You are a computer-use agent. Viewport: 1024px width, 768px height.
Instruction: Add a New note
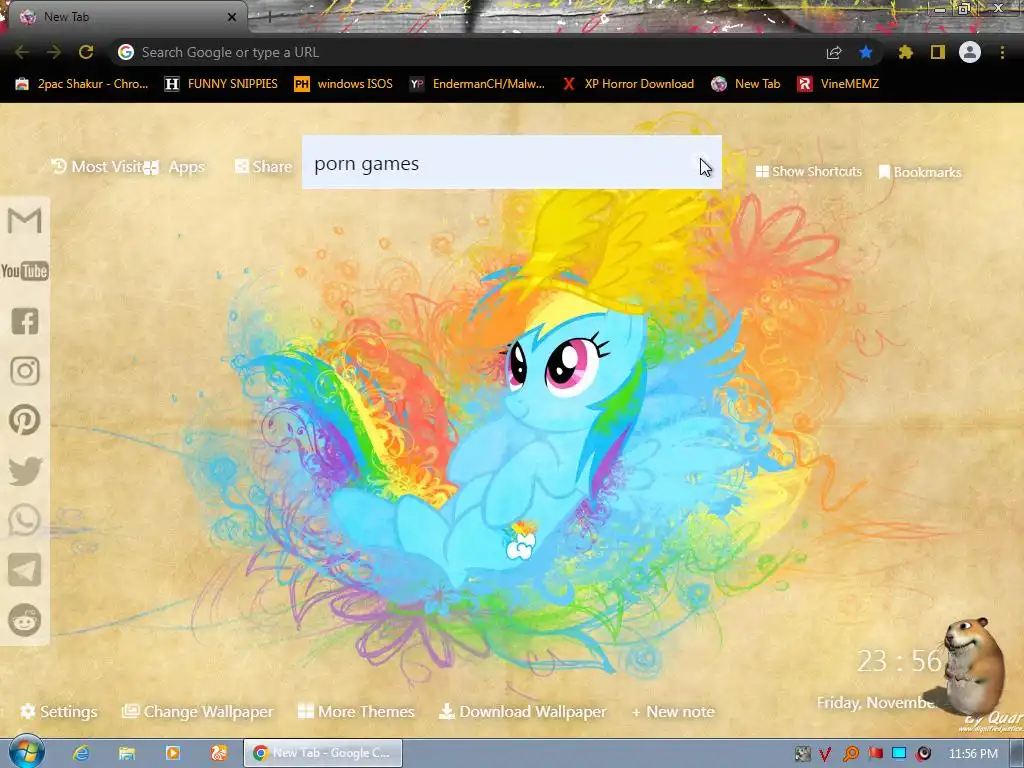point(673,712)
